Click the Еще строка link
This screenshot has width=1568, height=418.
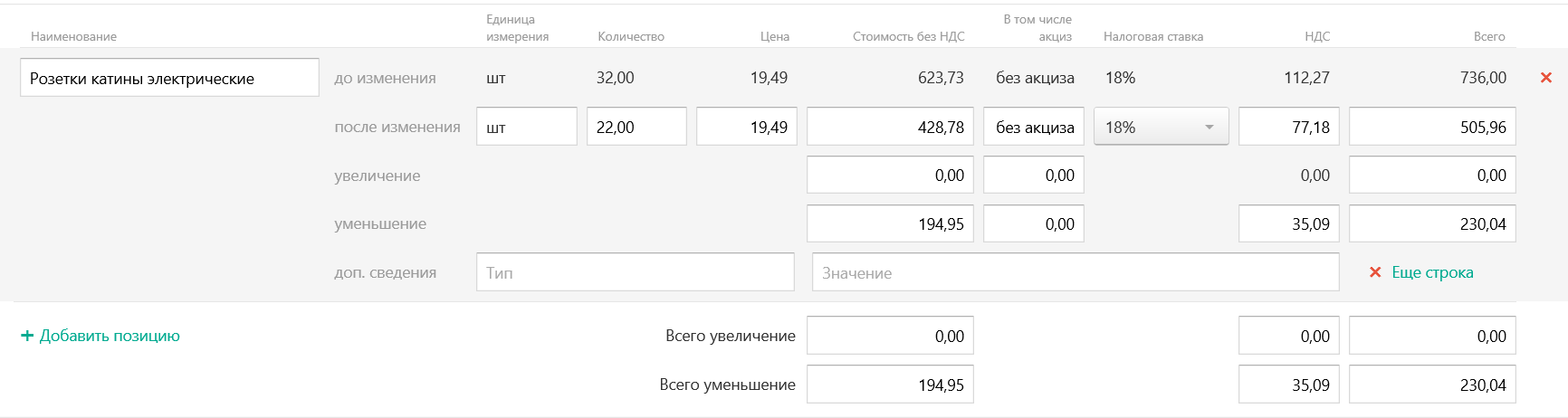pos(1432,272)
